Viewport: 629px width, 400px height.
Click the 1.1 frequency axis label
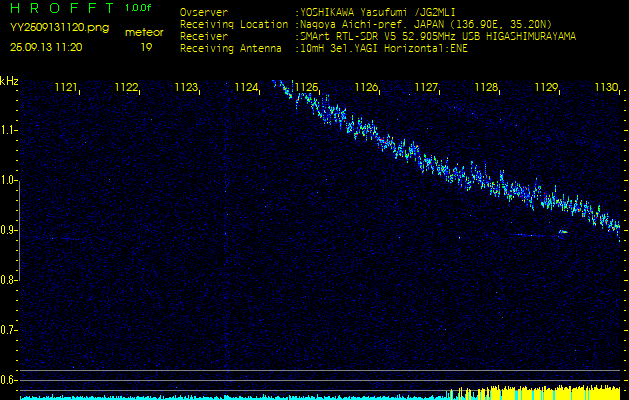9,130
